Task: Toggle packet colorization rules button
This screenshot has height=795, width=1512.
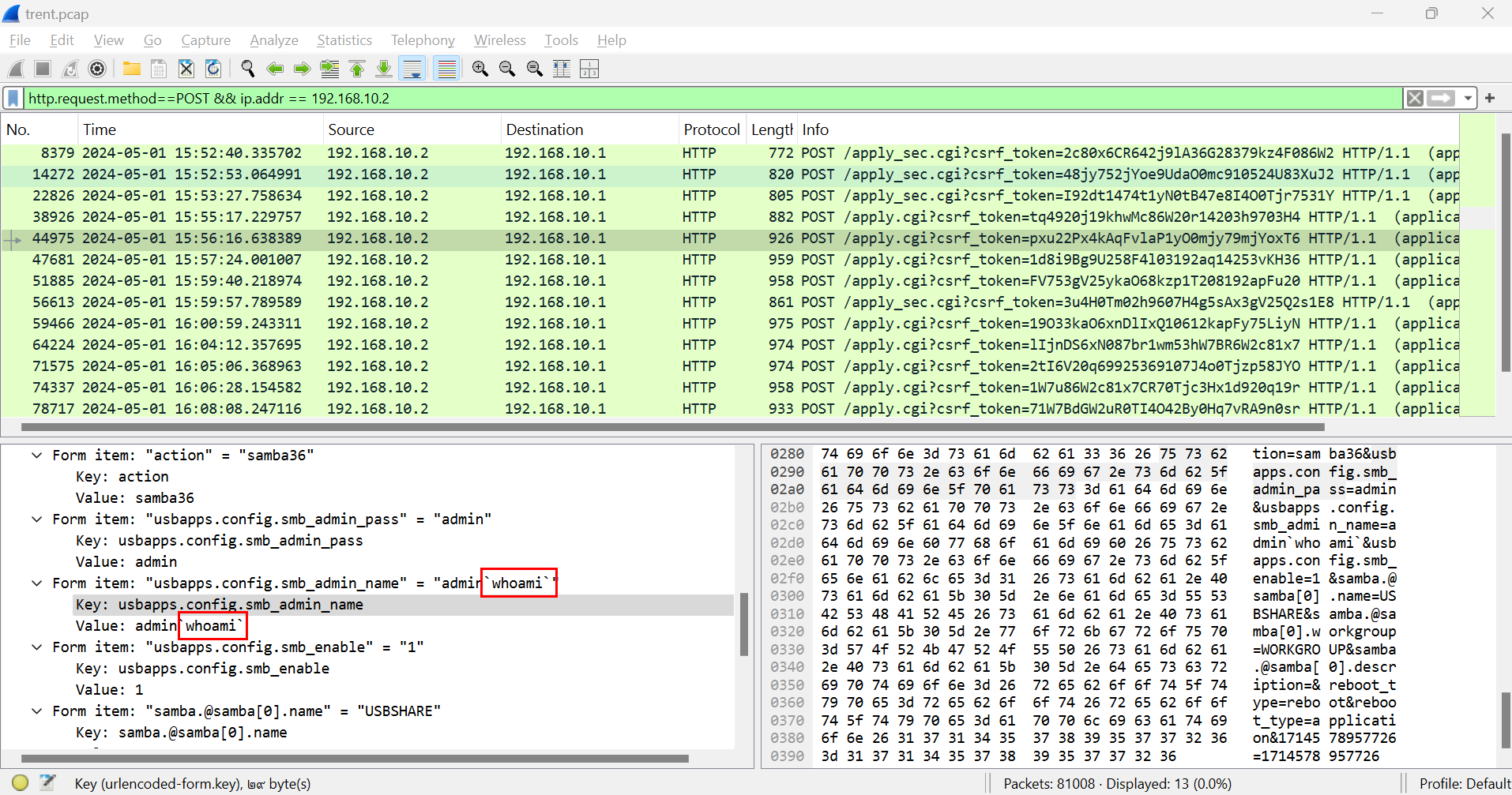Action: 446,69
